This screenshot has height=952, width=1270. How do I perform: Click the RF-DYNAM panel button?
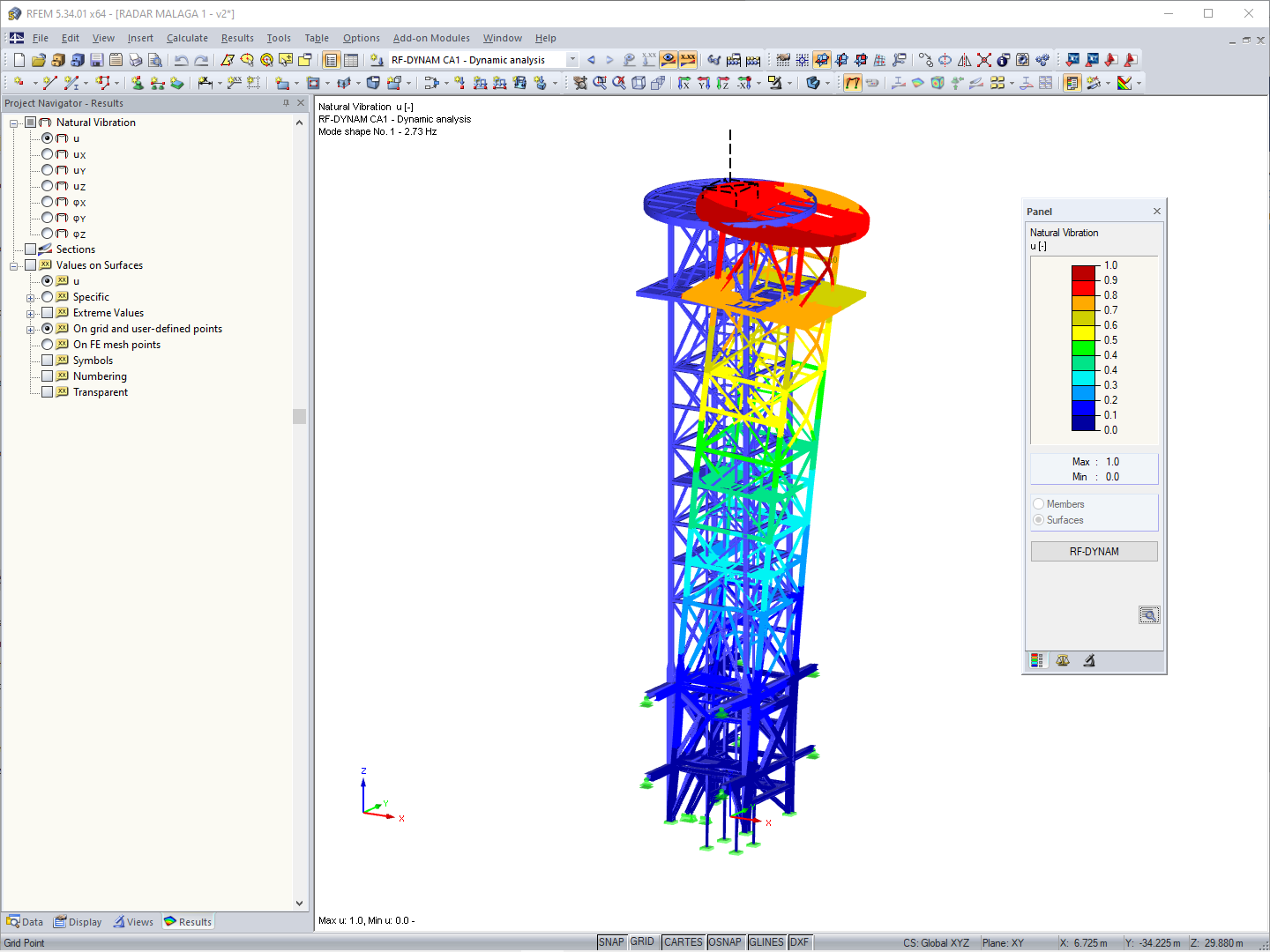tap(1094, 551)
